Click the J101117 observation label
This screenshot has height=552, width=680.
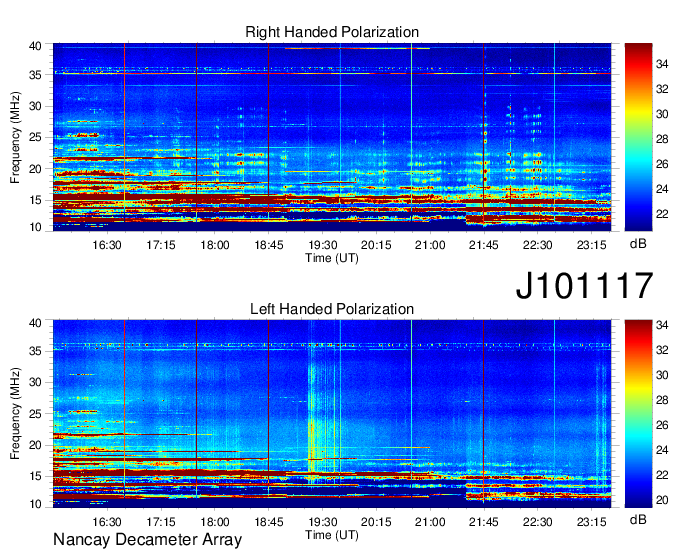(584, 285)
